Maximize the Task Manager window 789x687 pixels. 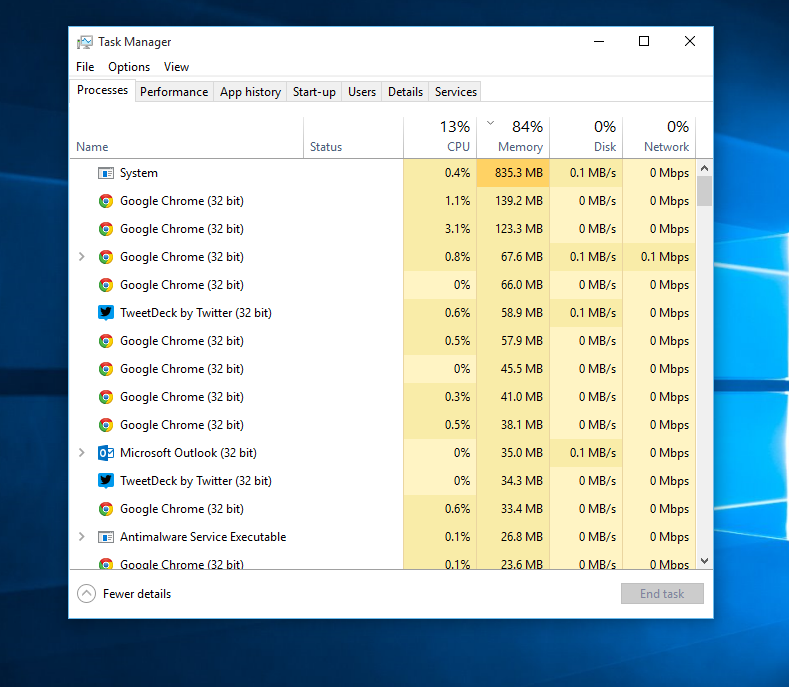click(x=644, y=41)
